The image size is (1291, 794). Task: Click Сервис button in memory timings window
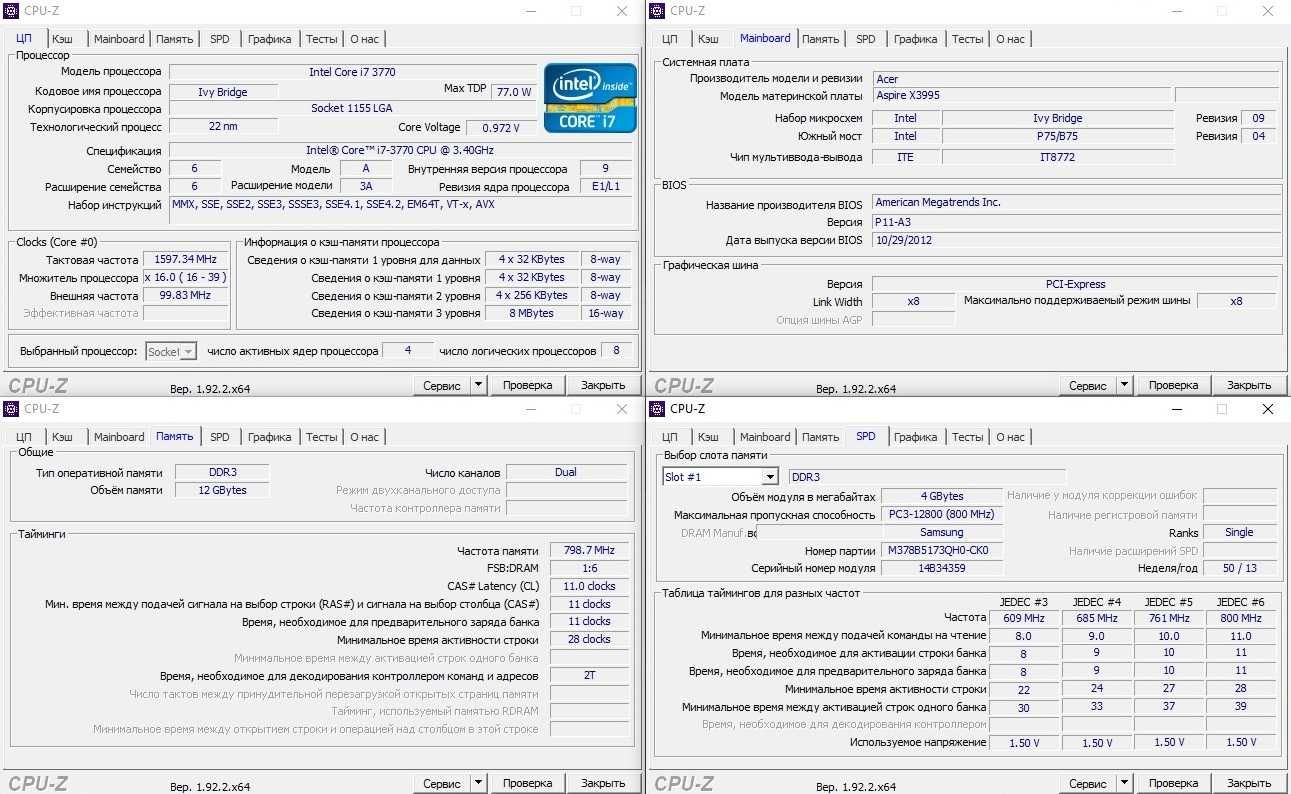442,783
